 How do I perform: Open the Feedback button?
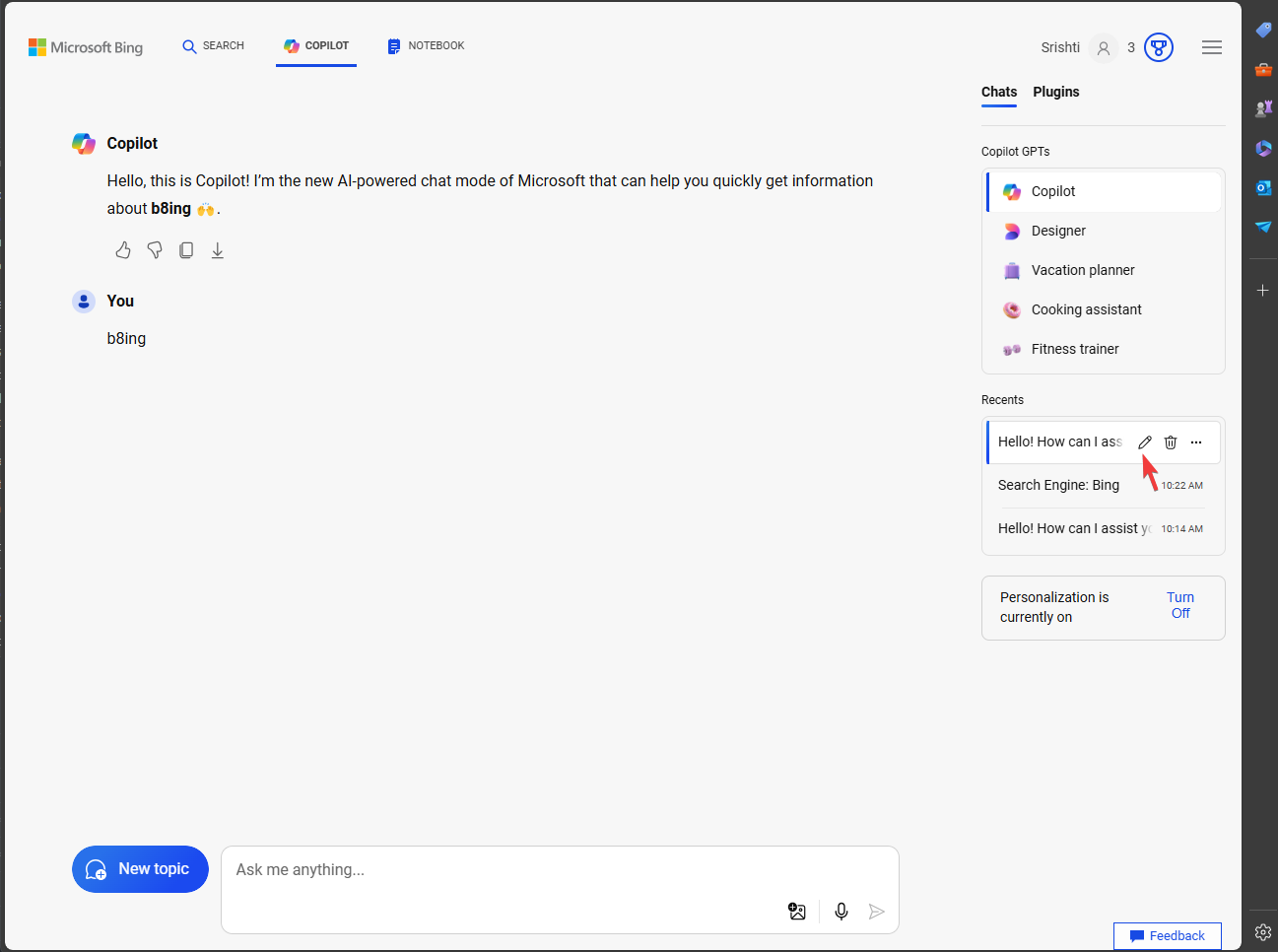[x=1168, y=936]
